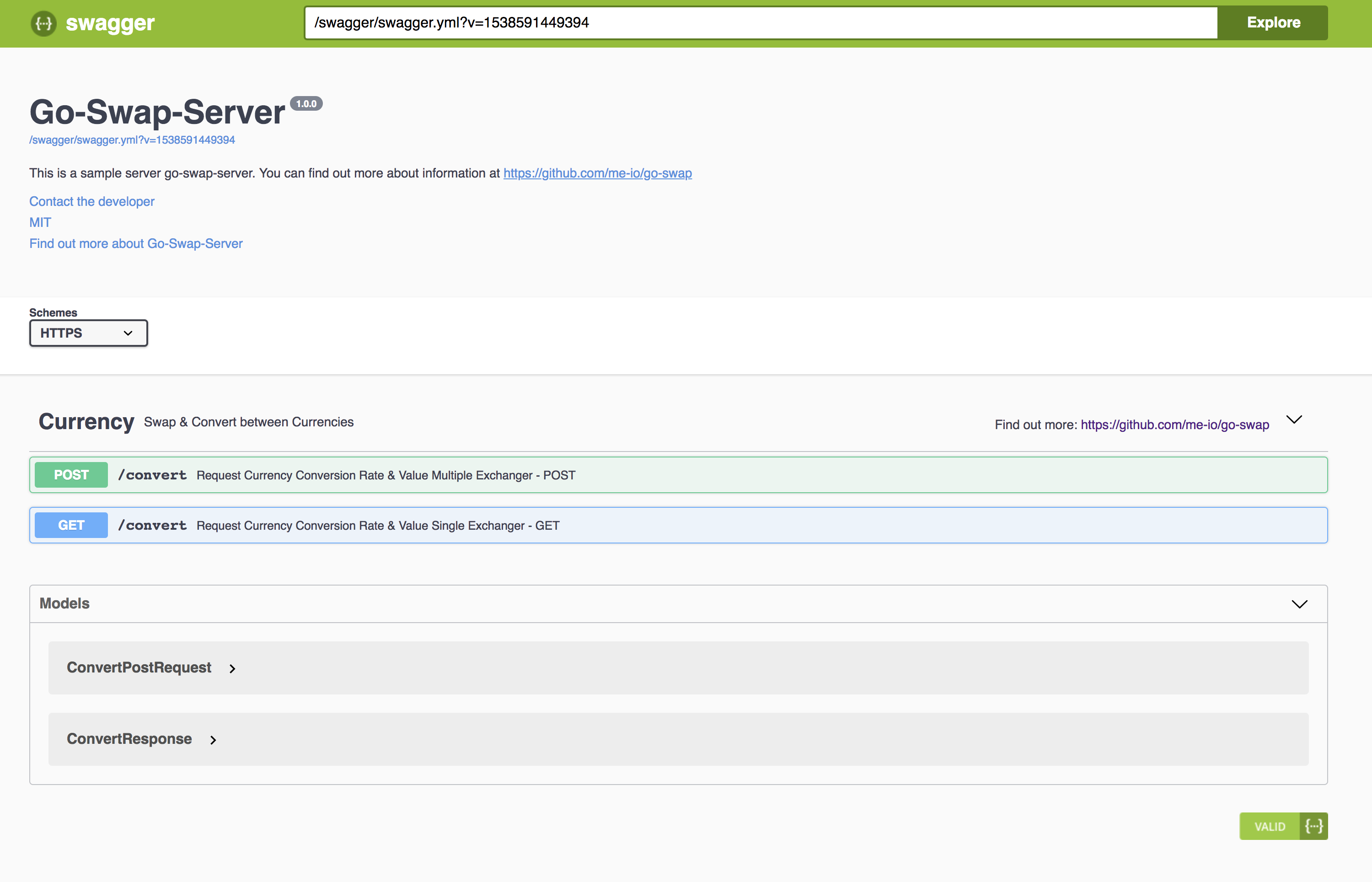
Task: Open Find out more about Go-Swap-Server
Action: pos(136,243)
